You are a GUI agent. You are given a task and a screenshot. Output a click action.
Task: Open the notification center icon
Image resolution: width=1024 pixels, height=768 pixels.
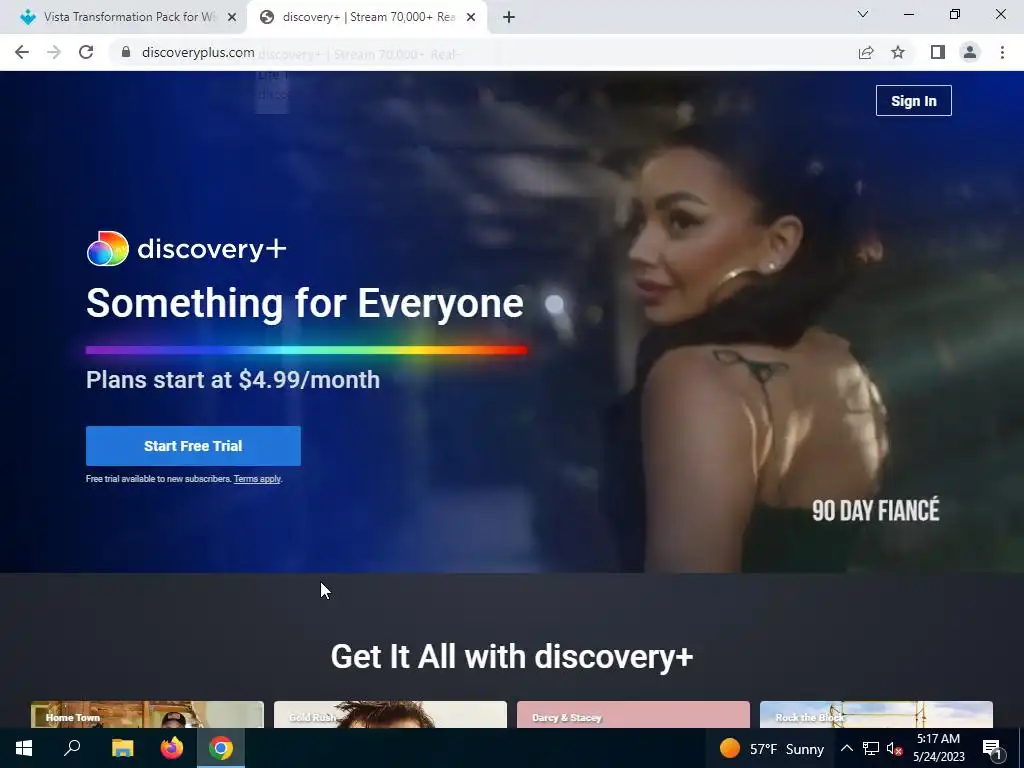pyautogui.click(x=992, y=749)
